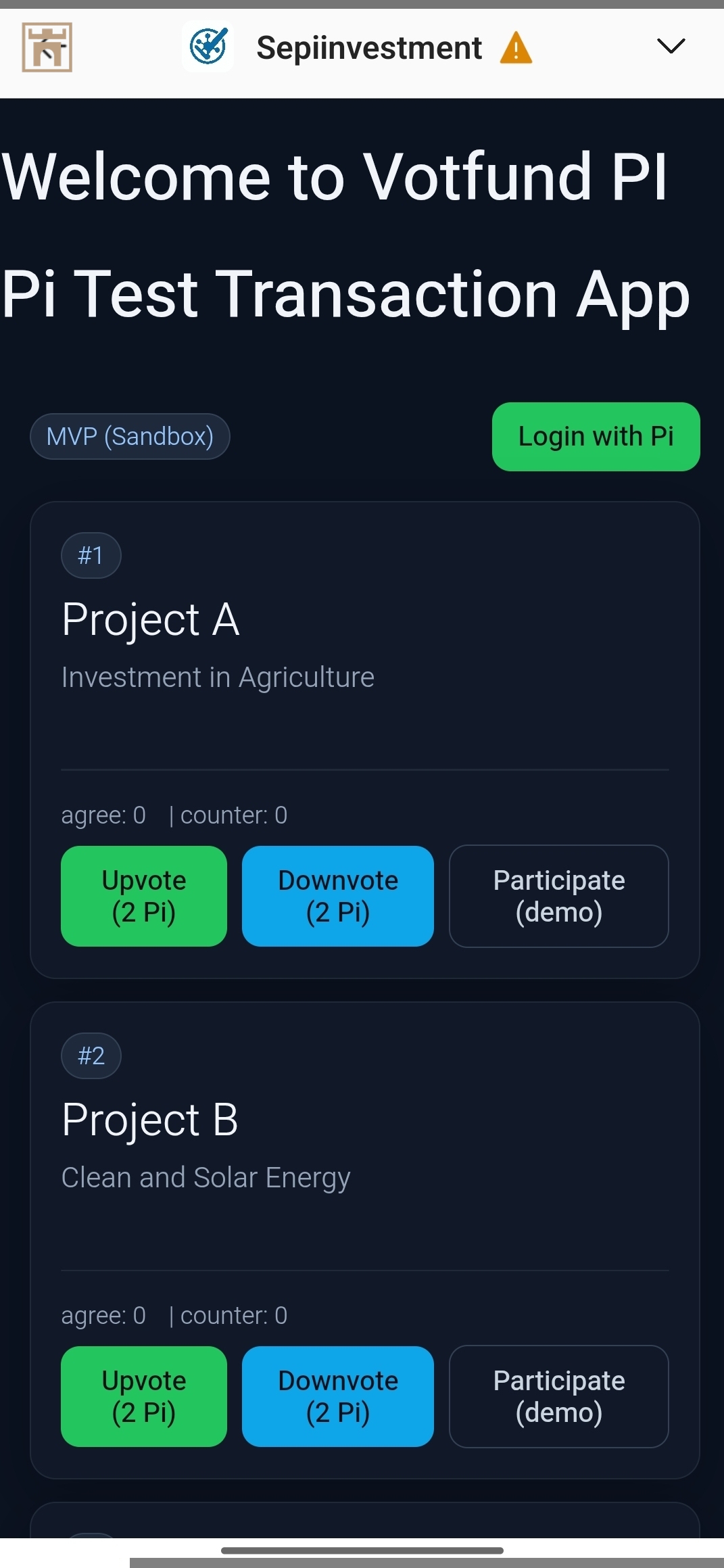Upvote Project A for 2 Pi
The width and height of the screenshot is (724, 1568).
(144, 896)
